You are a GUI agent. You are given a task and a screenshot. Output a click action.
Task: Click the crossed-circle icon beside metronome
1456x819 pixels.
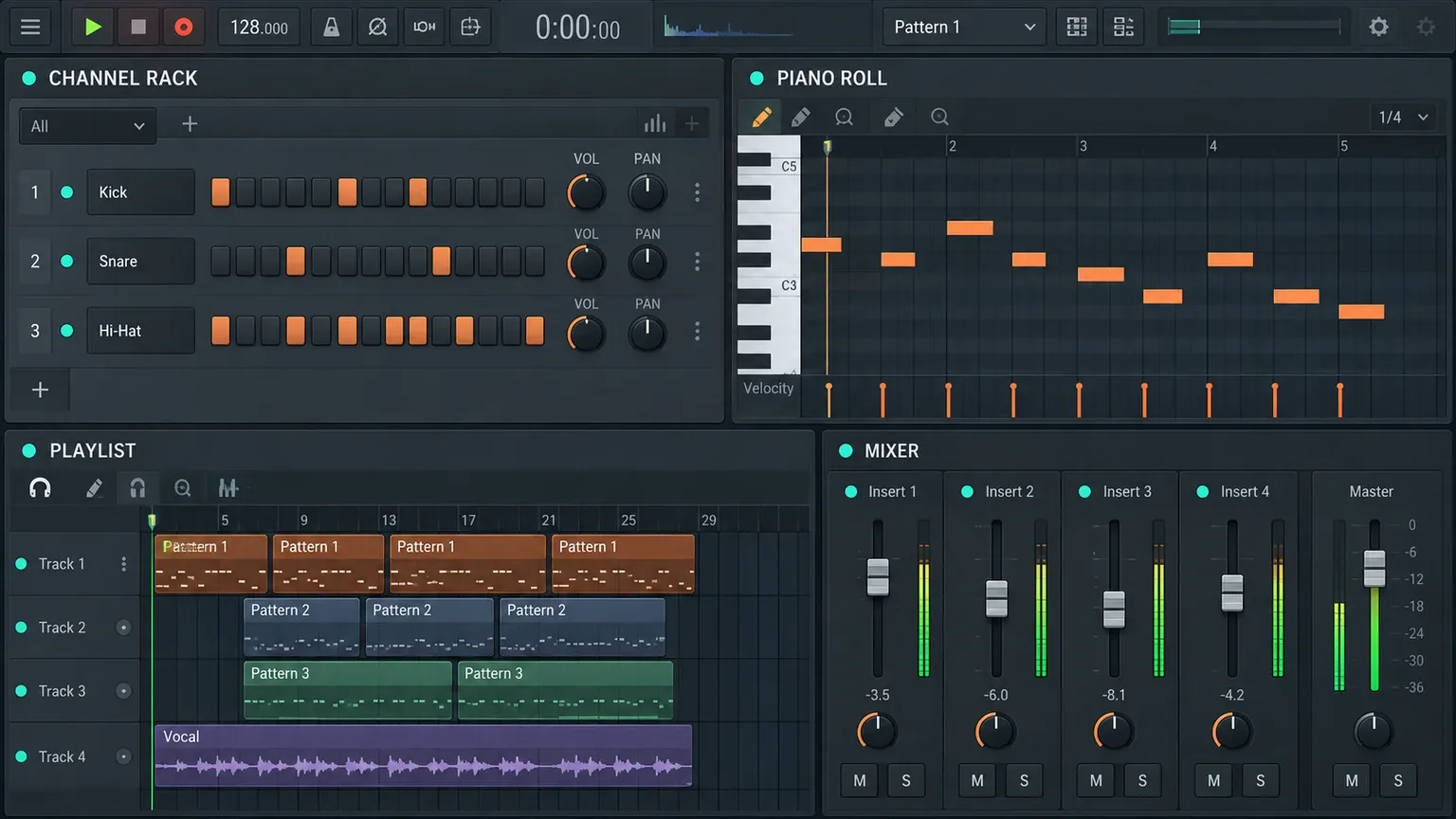coord(377,27)
